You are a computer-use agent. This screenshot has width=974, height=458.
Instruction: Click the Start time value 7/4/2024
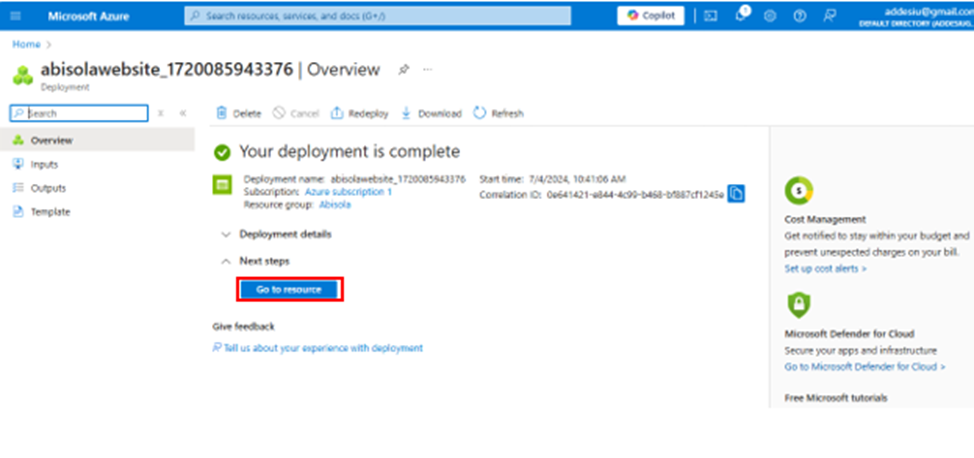[577, 179]
